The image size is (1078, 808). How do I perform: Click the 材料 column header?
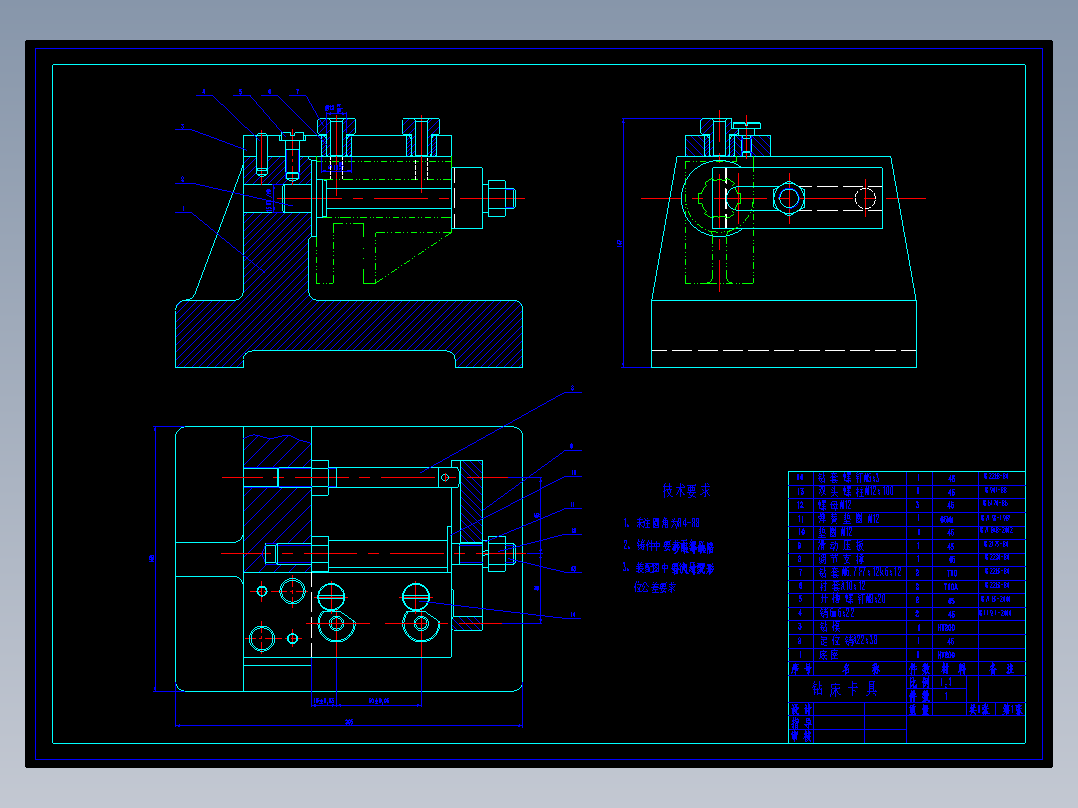pyautogui.click(x=954, y=668)
